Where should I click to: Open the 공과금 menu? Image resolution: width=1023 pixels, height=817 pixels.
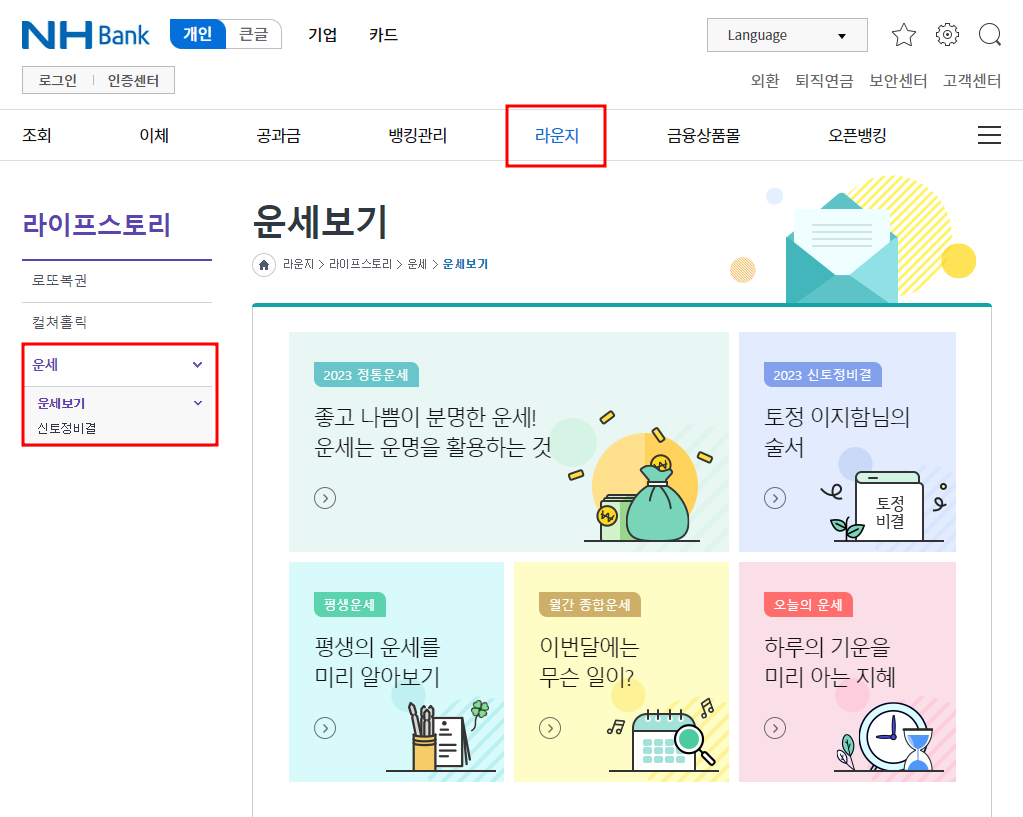[x=279, y=135]
